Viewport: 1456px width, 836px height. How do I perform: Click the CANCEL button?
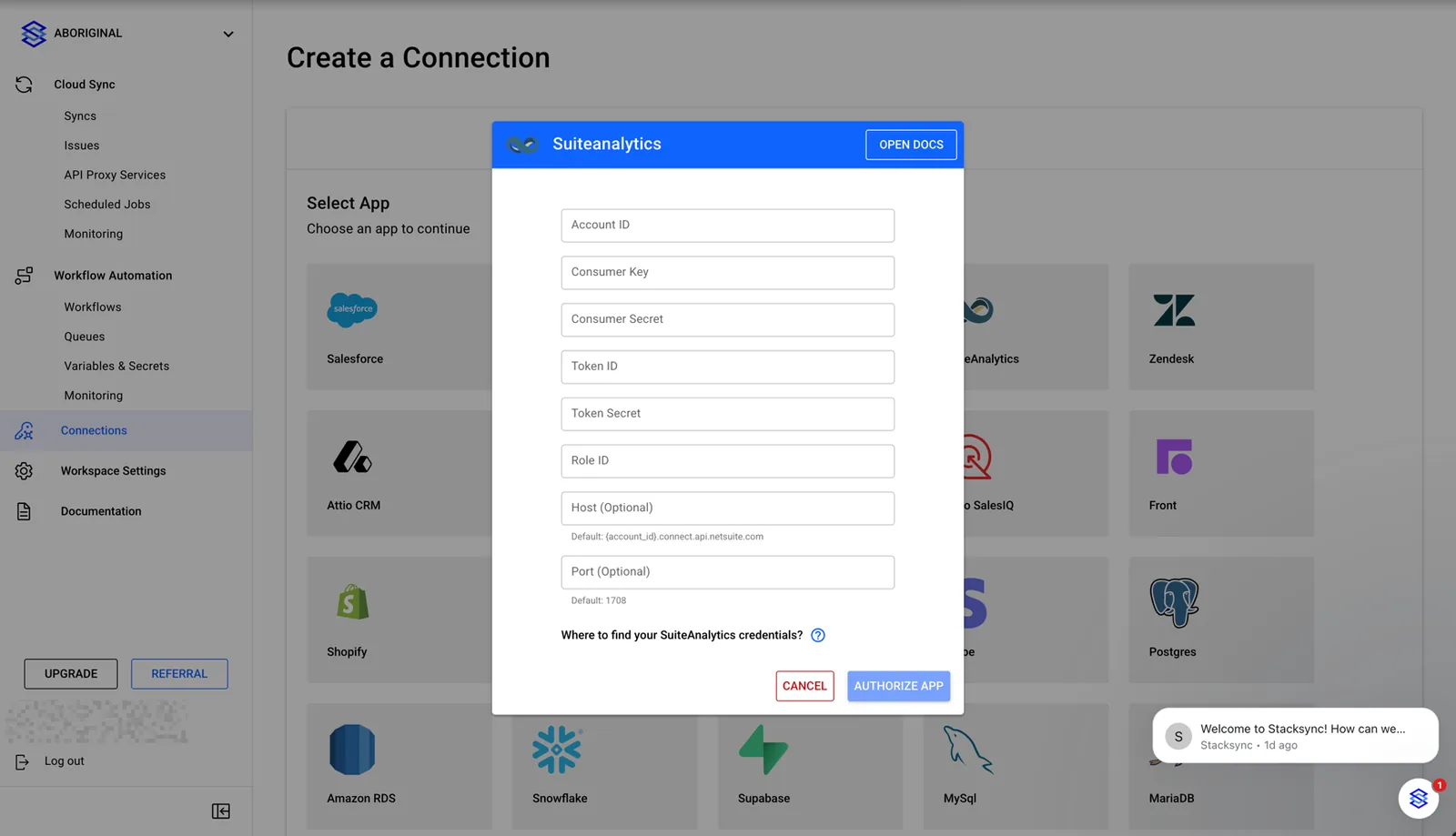coord(804,686)
